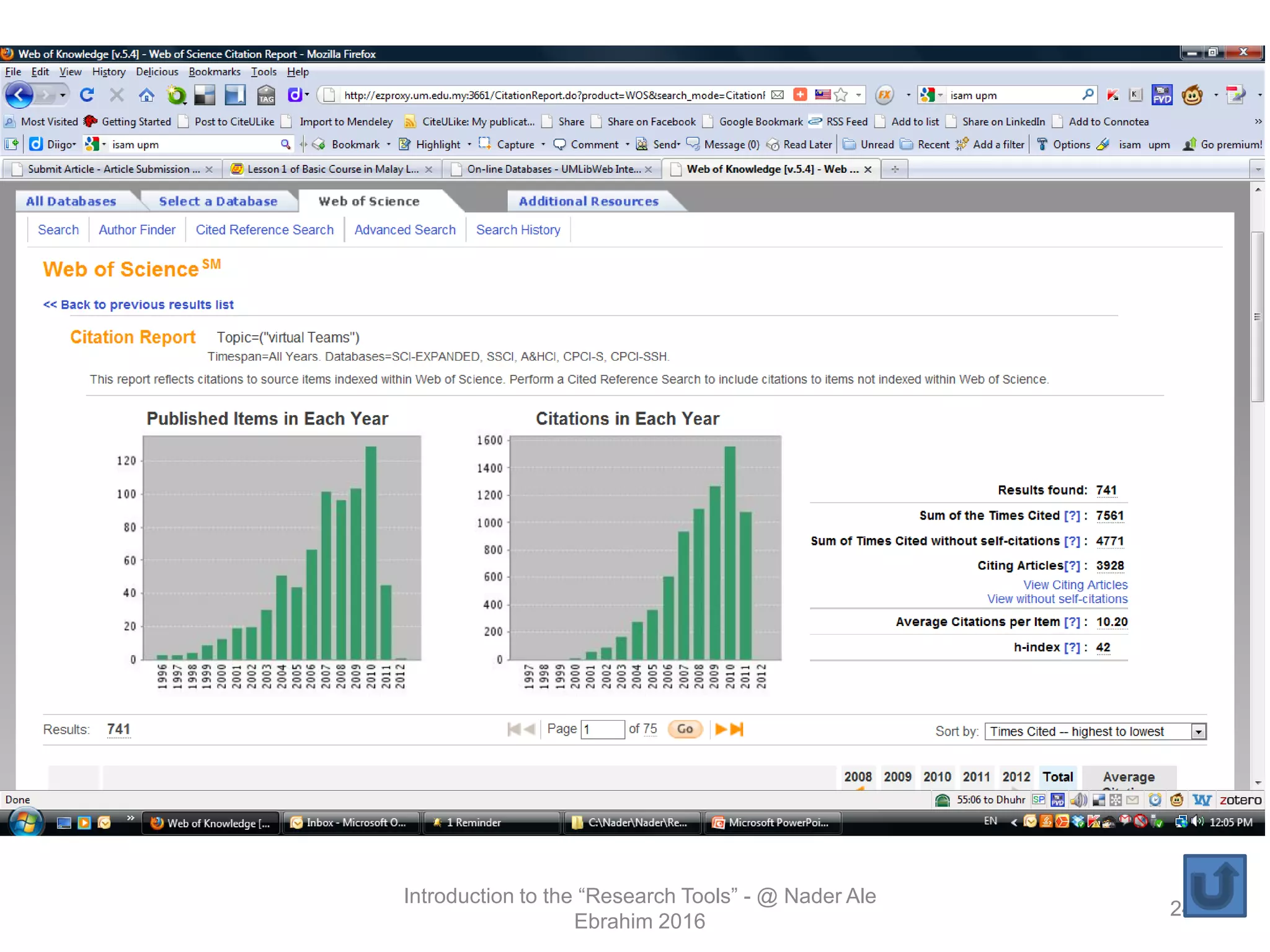
Task: Select the Additional Resources tab
Action: pos(588,201)
